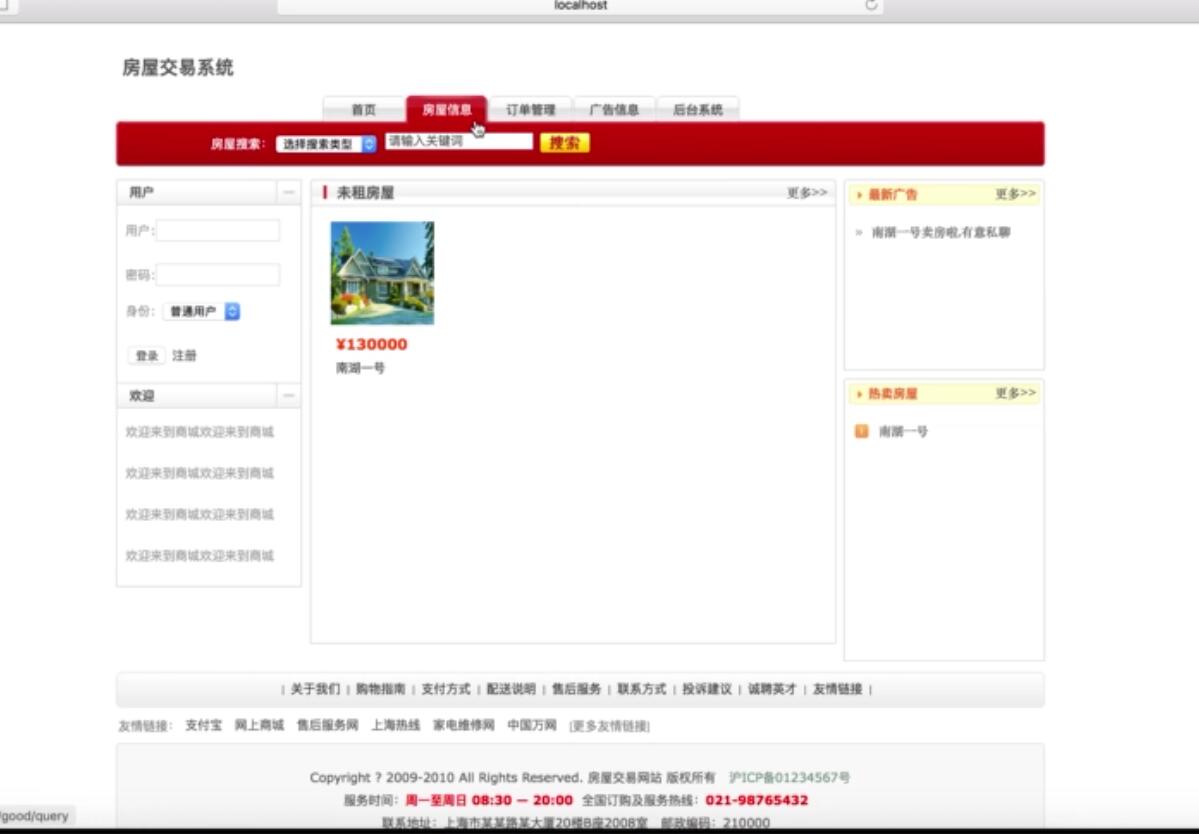Click the browser reload icon
Viewport: 1199px width, 834px height.
[x=870, y=5]
